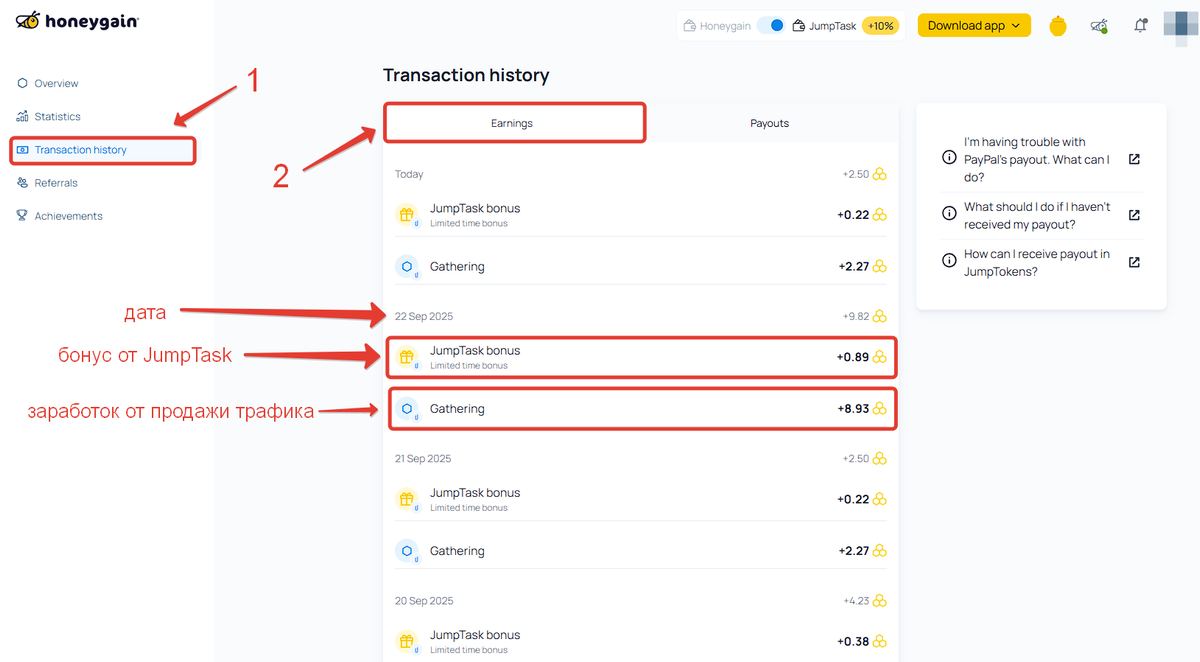Image resolution: width=1200 pixels, height=662 pixels.
Task: Open Statistics from the sidebar
Action: click(x=57, y=116)
